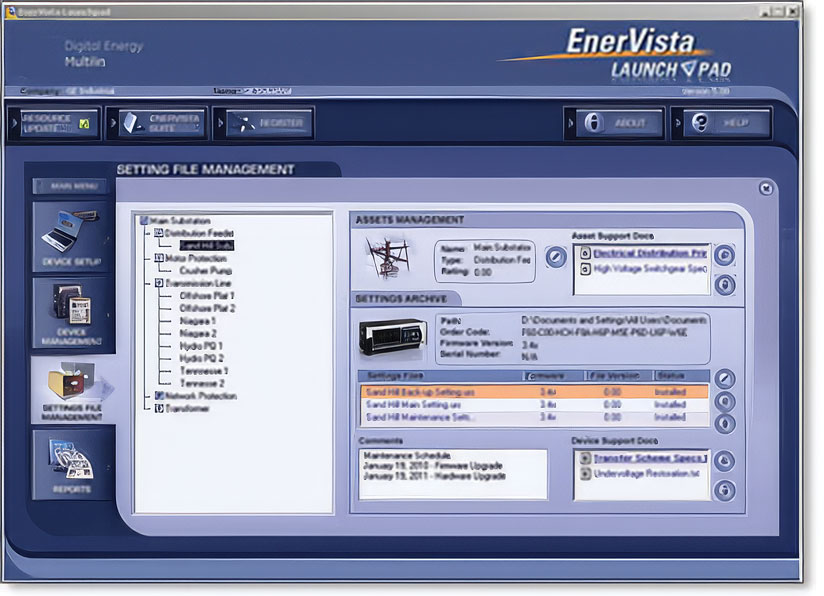Image resolution: width=824 pixels, height=596 pixels.
Task: Click the relay device image in Settings Archive
Action: pyautogui.click(x=393, y=338)
